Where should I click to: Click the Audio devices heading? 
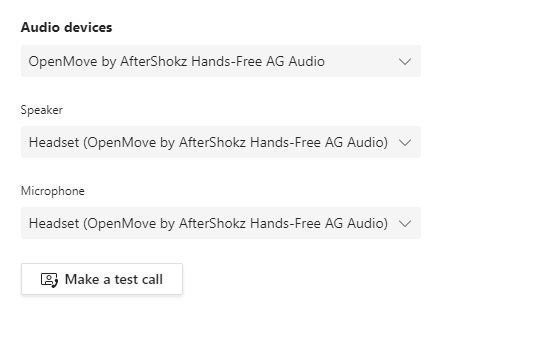[66, 27]
